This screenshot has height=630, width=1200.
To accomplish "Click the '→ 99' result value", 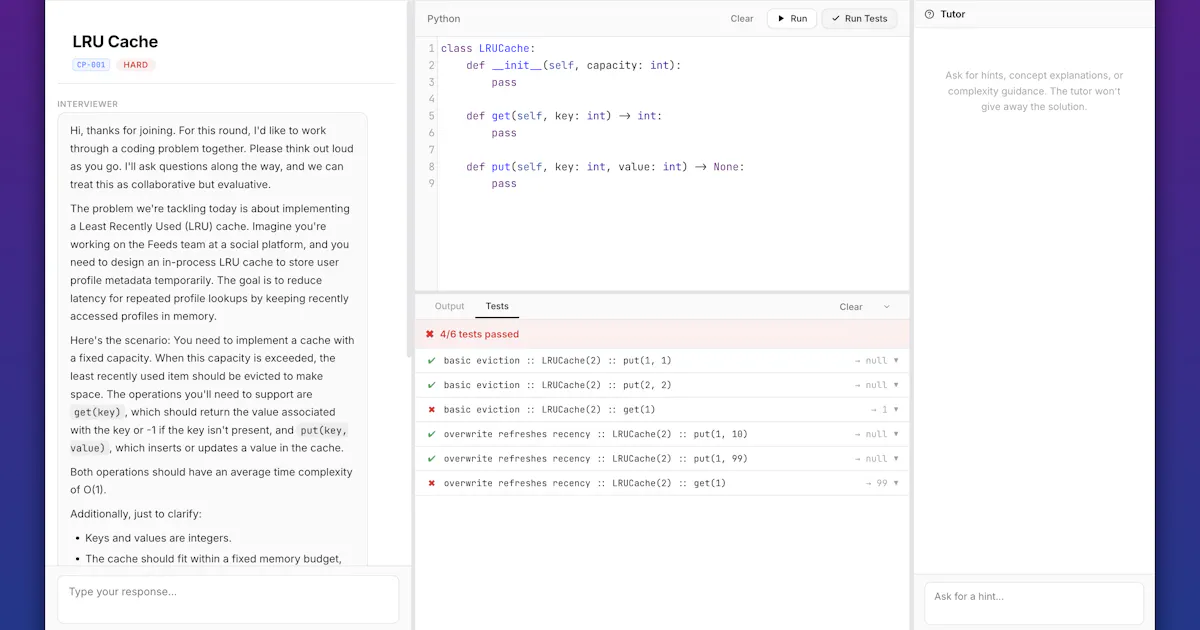I will coord(876,483).
